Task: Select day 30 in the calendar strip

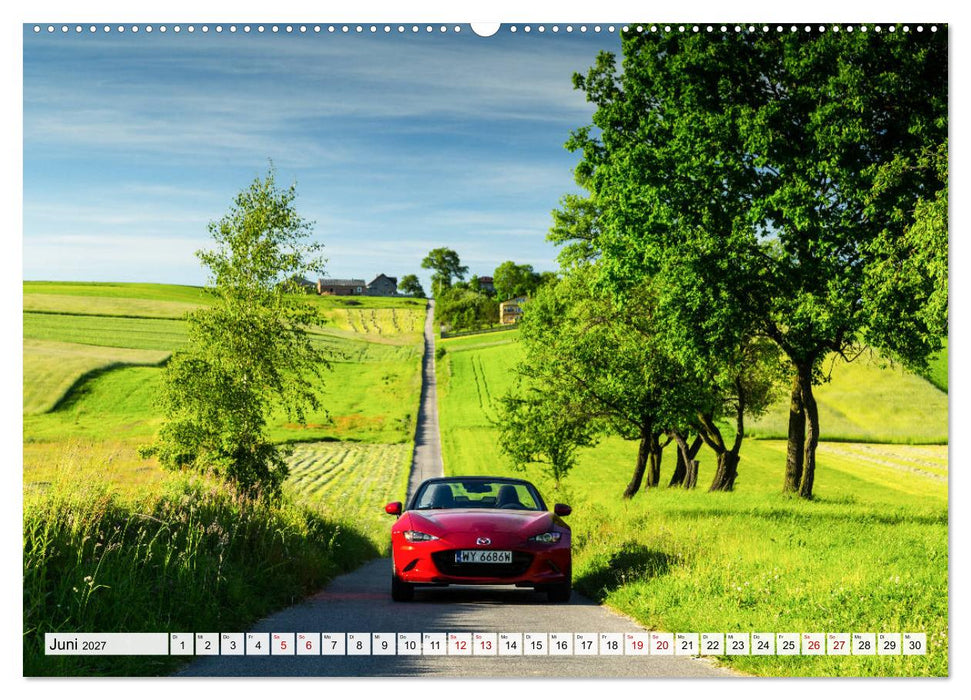Action: (x=915, y=644)
